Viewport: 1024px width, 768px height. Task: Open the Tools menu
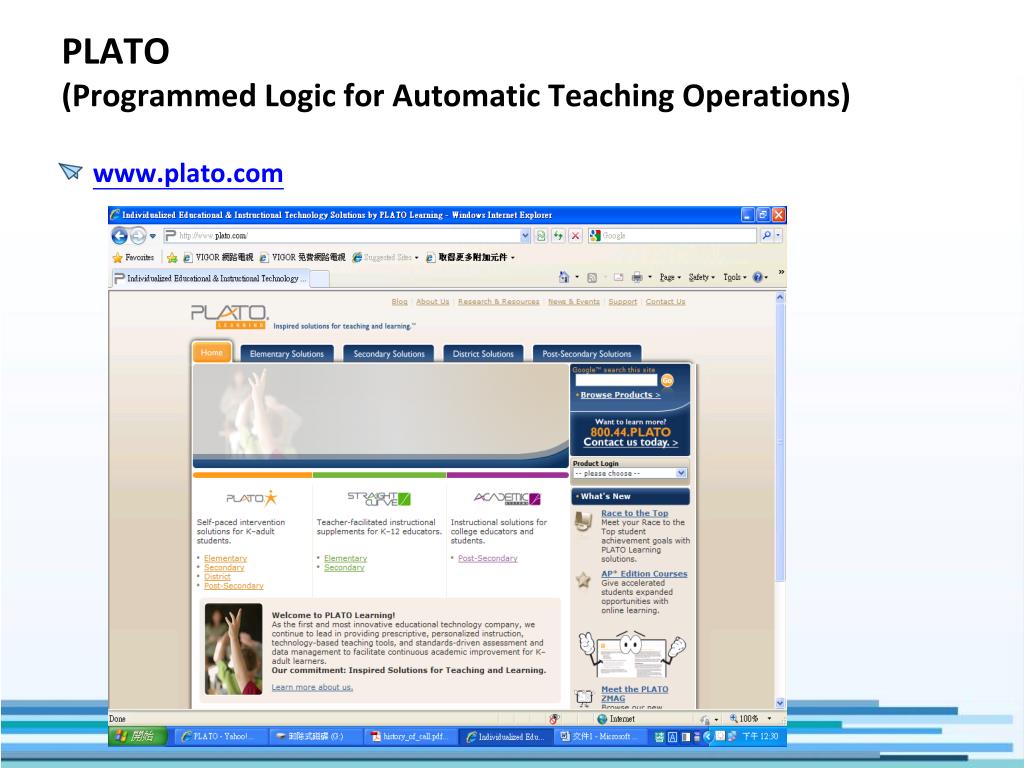[735, 278]
